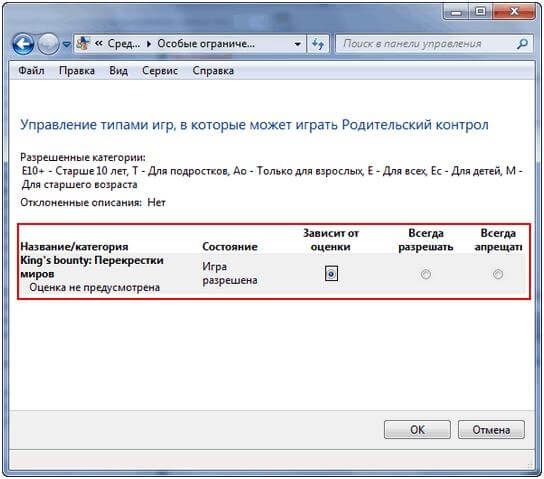The height and width of the screenshot is (479, 544).
Task: Click the «Отклоненные описания: Нет» line
Action: (93, 203)
